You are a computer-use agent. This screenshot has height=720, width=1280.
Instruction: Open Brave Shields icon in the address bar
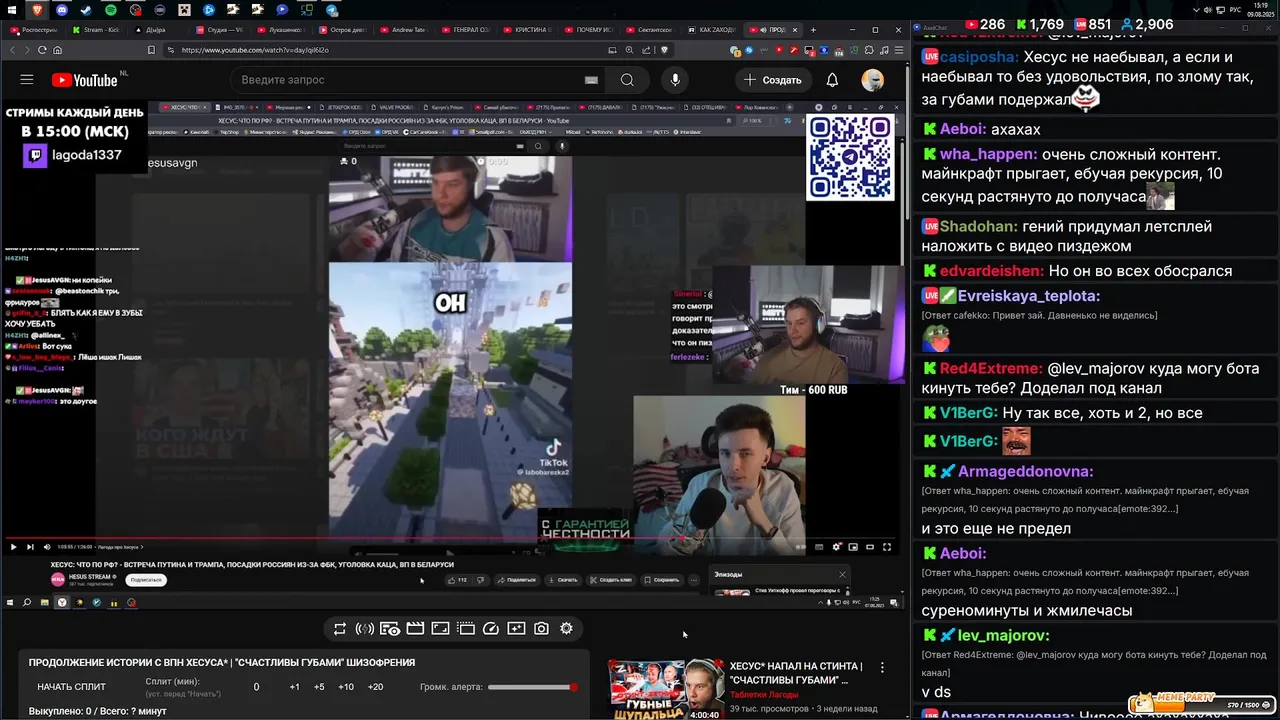(x=662, y=50)
